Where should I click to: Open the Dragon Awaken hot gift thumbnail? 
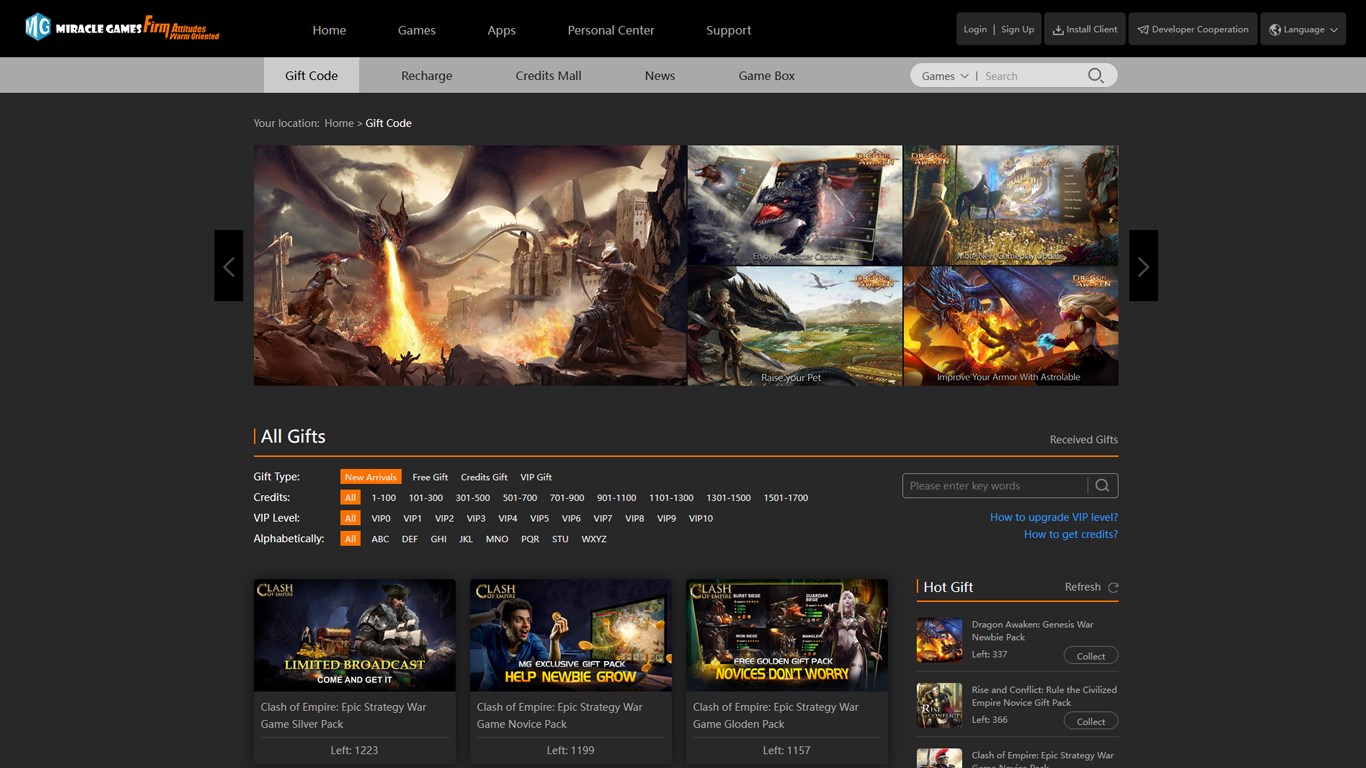[939, 640]
